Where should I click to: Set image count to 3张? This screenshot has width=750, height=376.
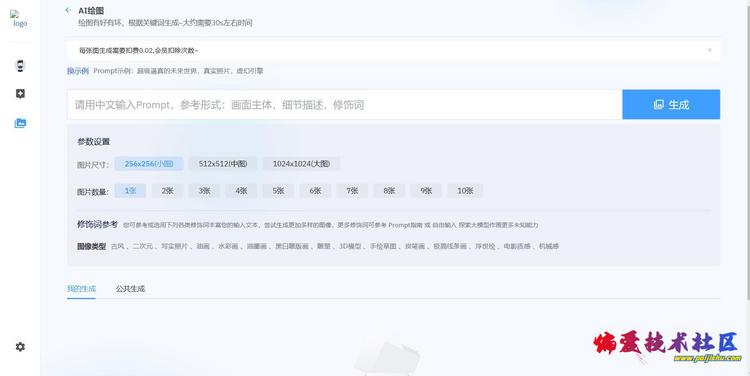pyautogui.click(x=204, y=190)
